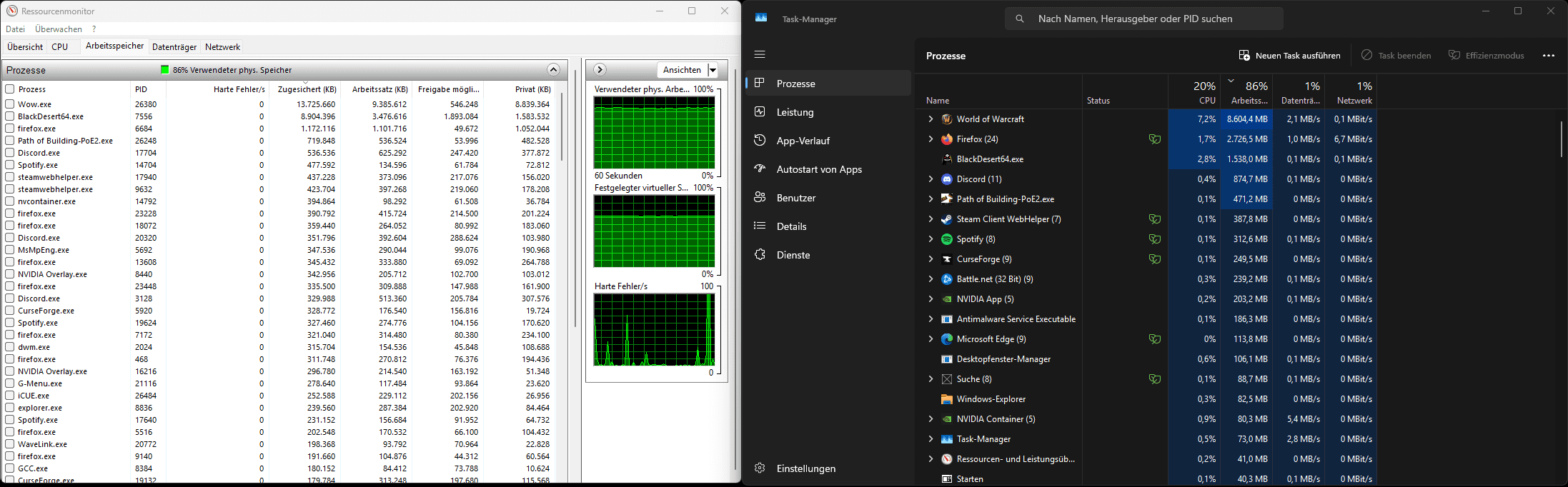Click the Steam Client WebHelper icon
Image resolution: width=1568 pixels, height=487 pixels.
[947, 219]
